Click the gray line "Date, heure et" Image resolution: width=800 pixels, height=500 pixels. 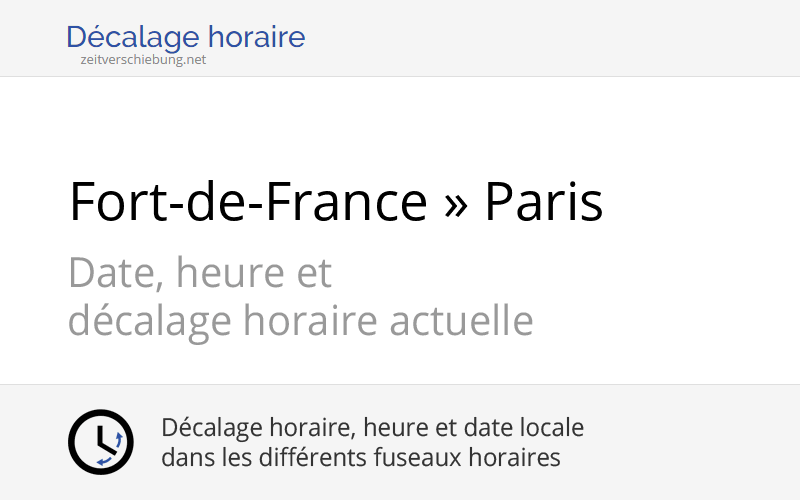coord(200,272)
